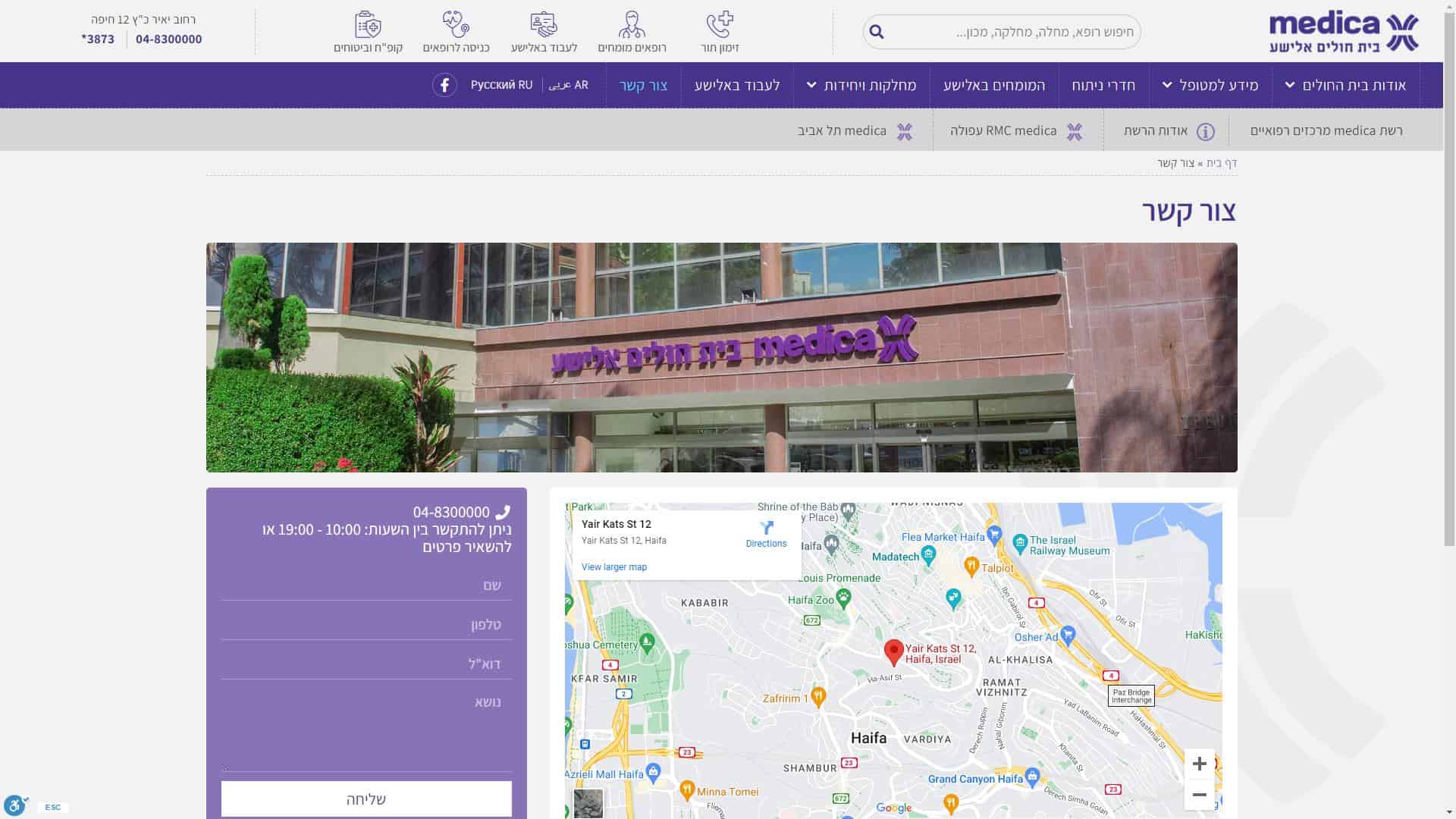
Task: Click the specialist doctors icon
Action: [x=631, y=25]
